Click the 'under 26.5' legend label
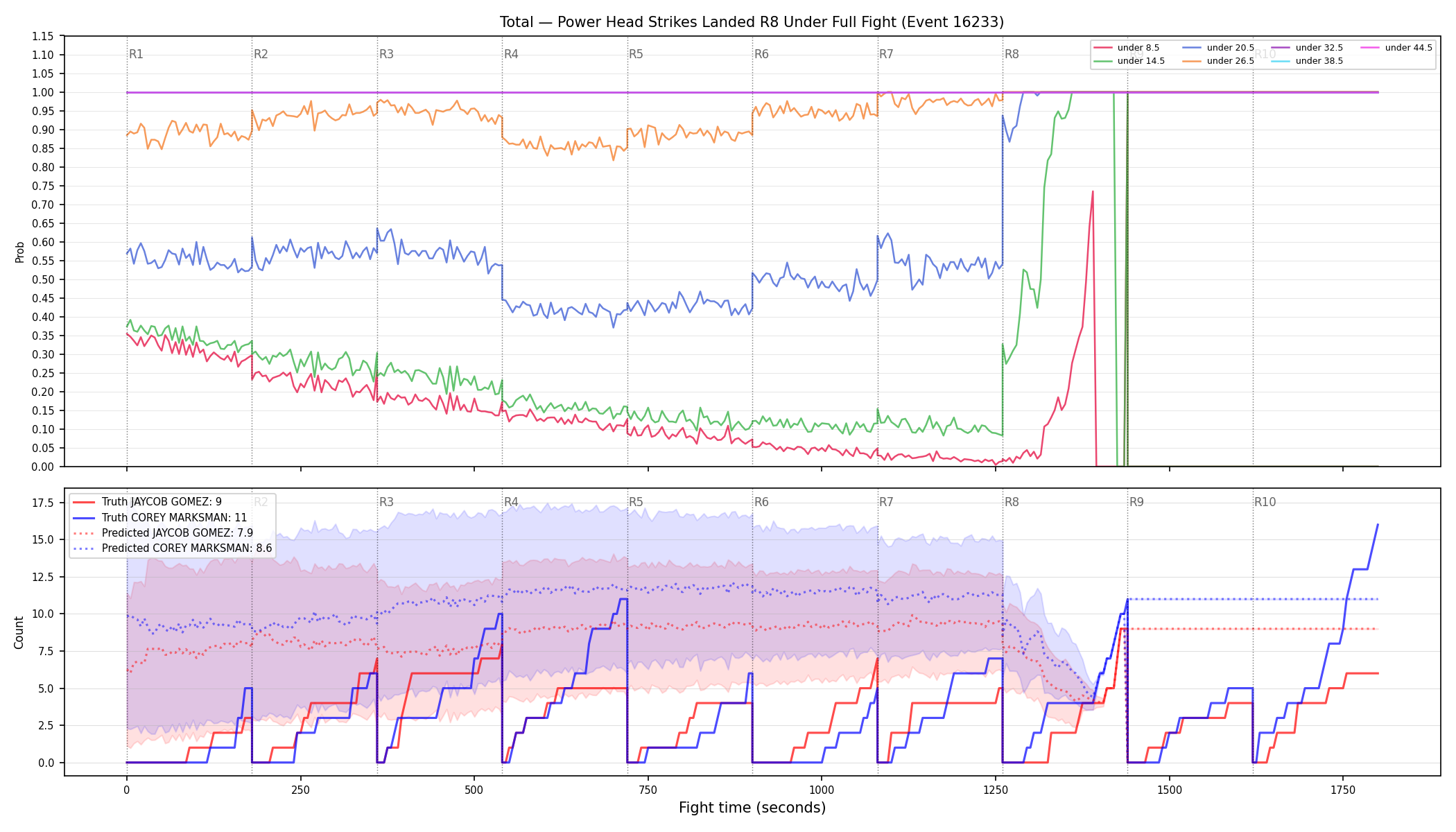Viewport: 1456px width, 832px height. (1230, 61)
